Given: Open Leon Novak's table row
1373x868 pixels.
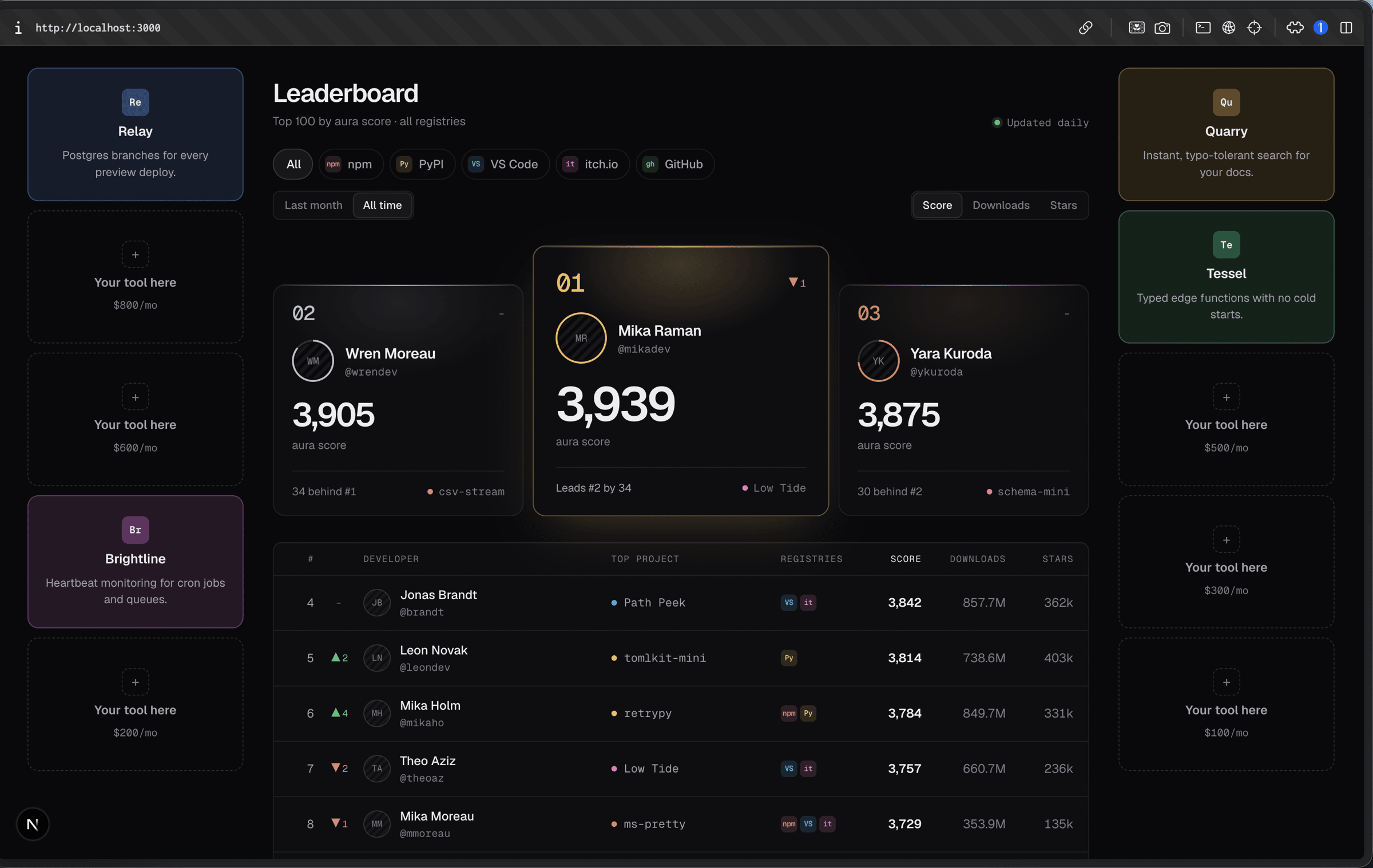Looking at the screenshot, I should click(x=681, y=658).
